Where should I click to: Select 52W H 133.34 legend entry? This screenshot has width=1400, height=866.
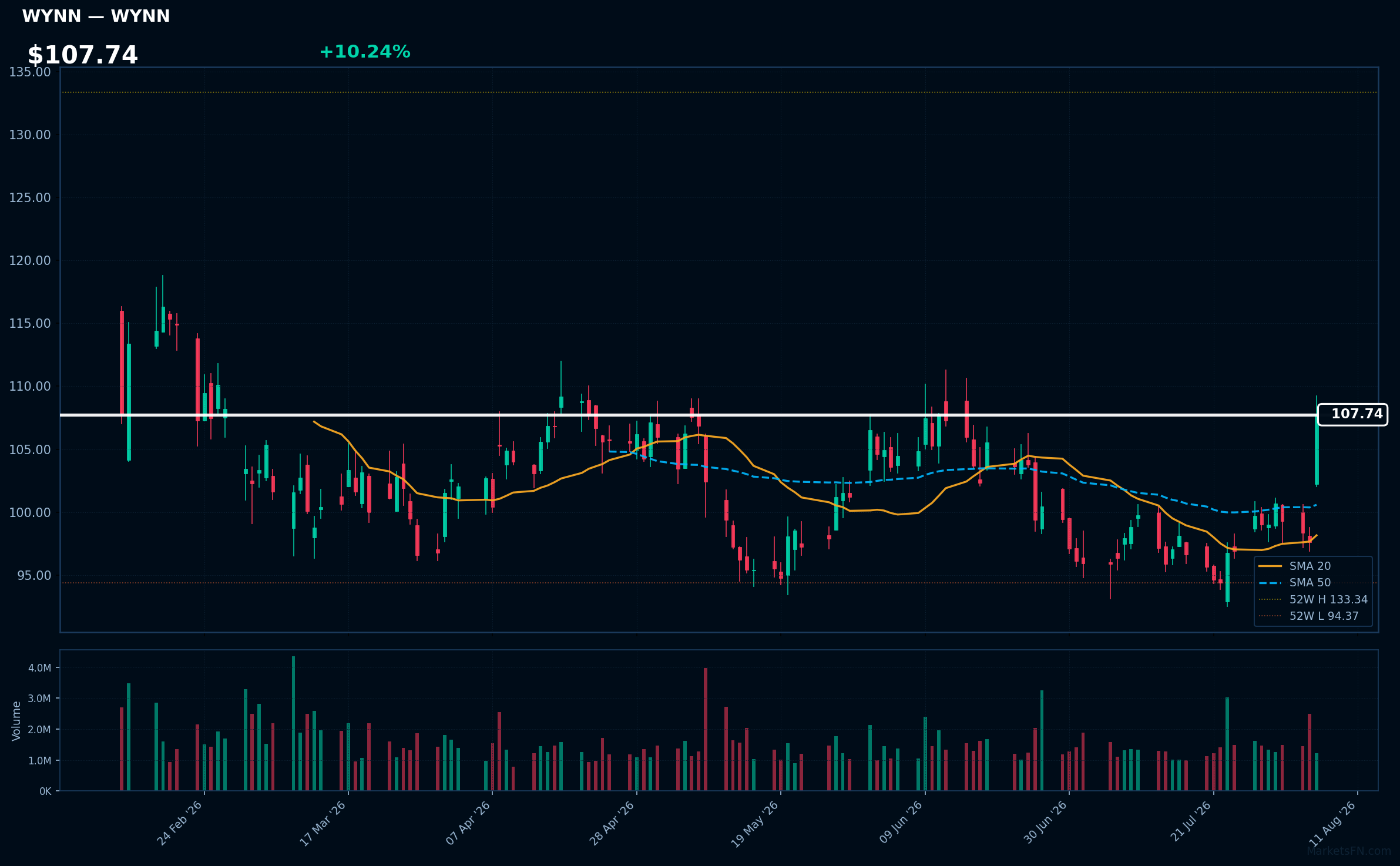1313,599
